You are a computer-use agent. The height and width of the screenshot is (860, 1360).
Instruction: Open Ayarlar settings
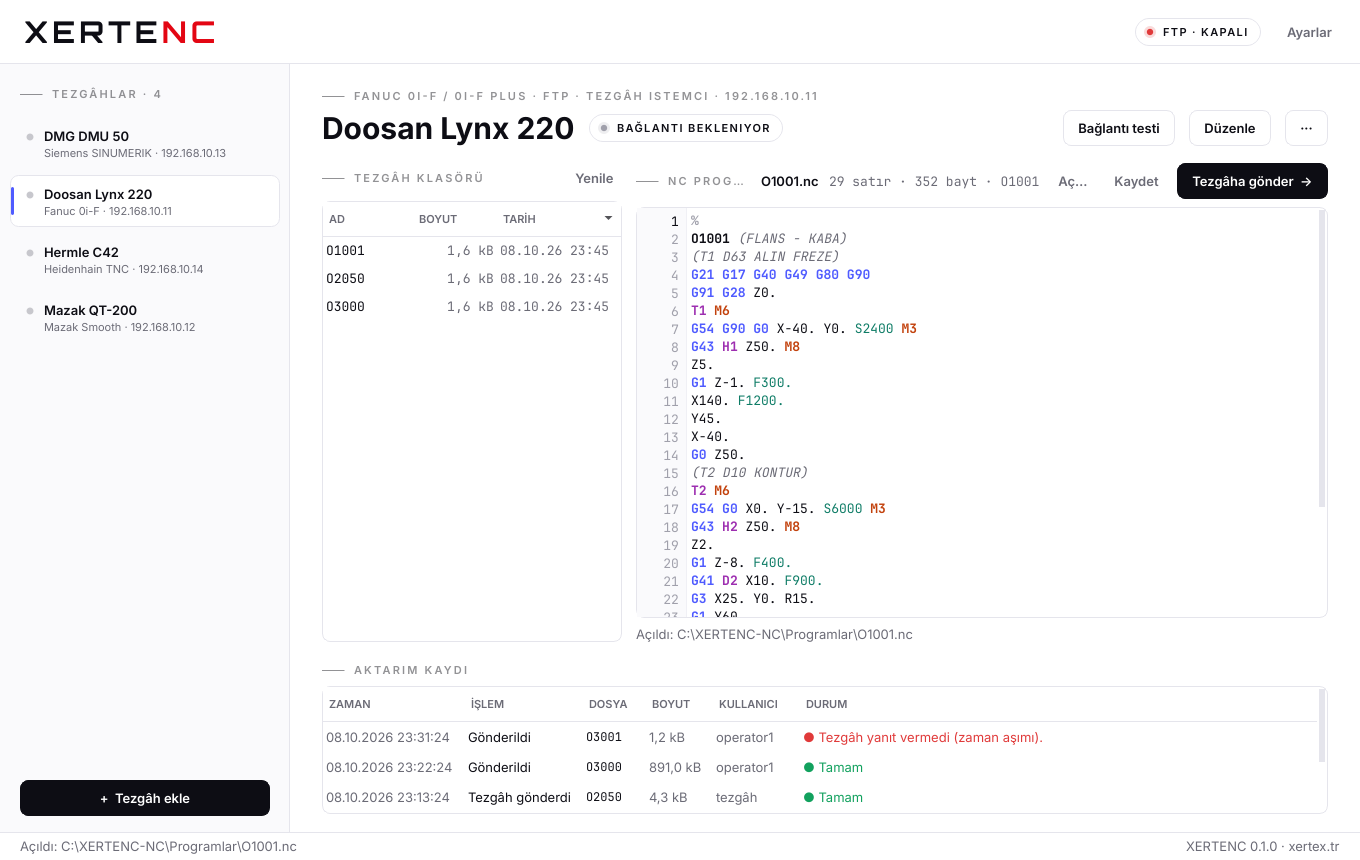pos(1309,32)
